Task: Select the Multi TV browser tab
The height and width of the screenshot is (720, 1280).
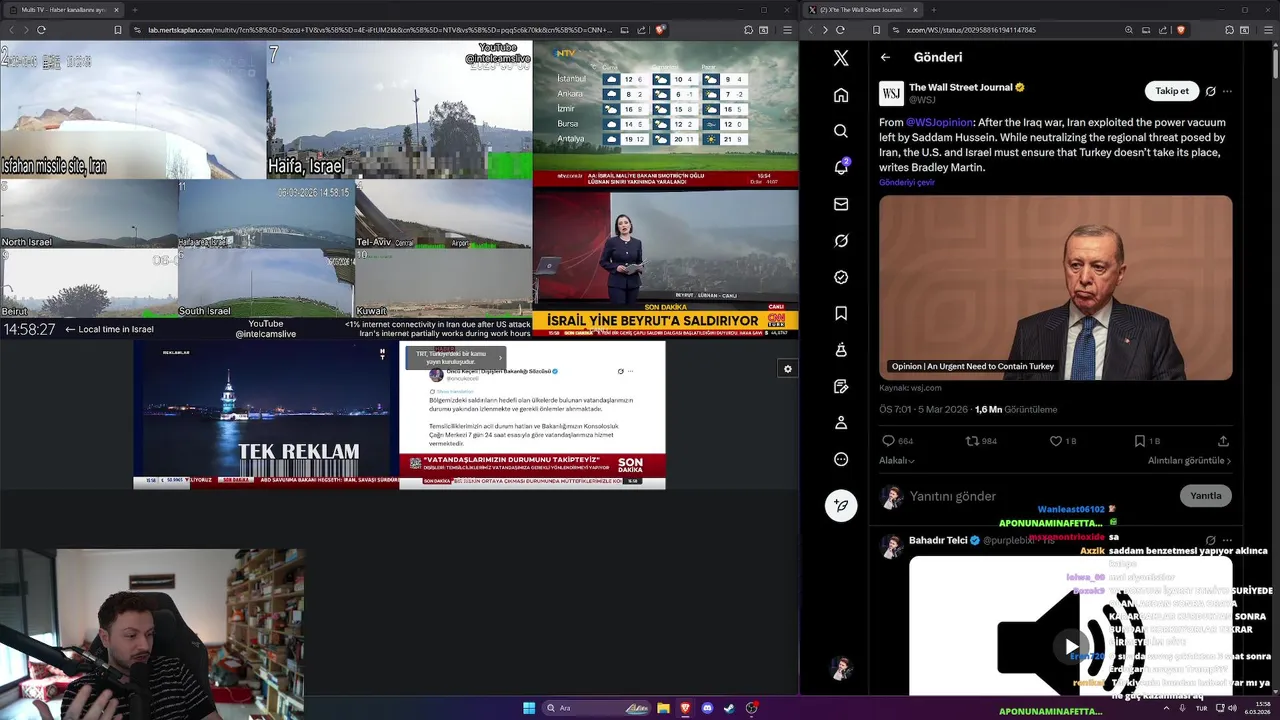Action: [66, 10]
